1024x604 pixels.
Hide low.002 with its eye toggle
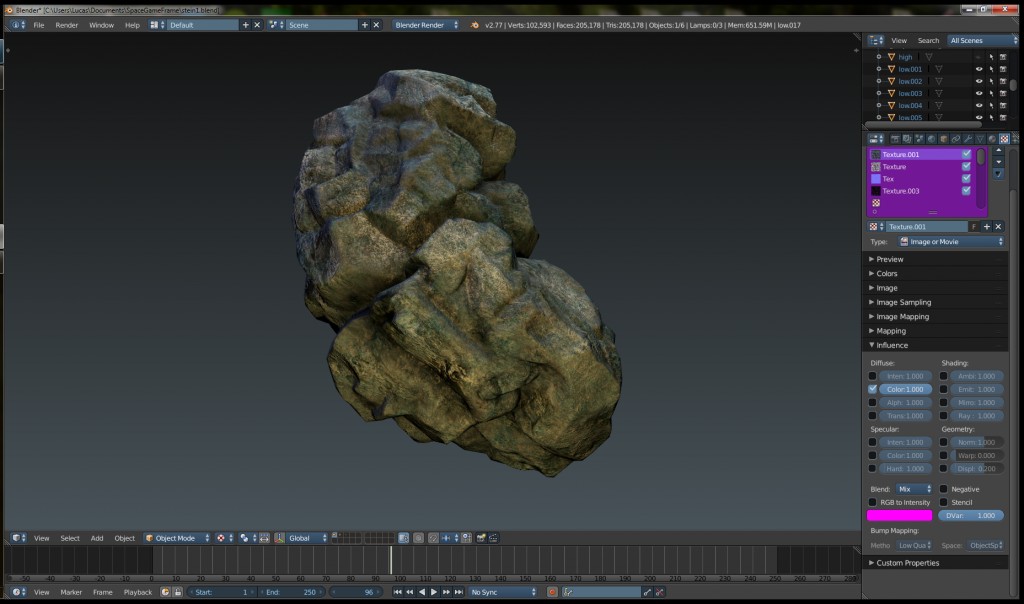[979, 81]
